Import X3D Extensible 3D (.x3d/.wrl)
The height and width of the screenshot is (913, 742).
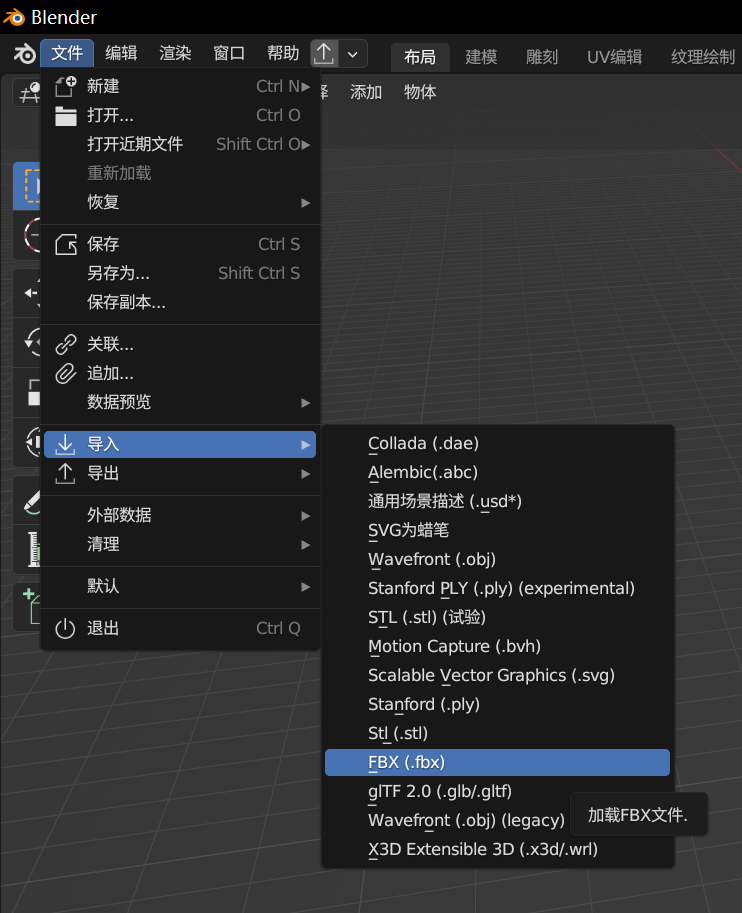(497, 850)
